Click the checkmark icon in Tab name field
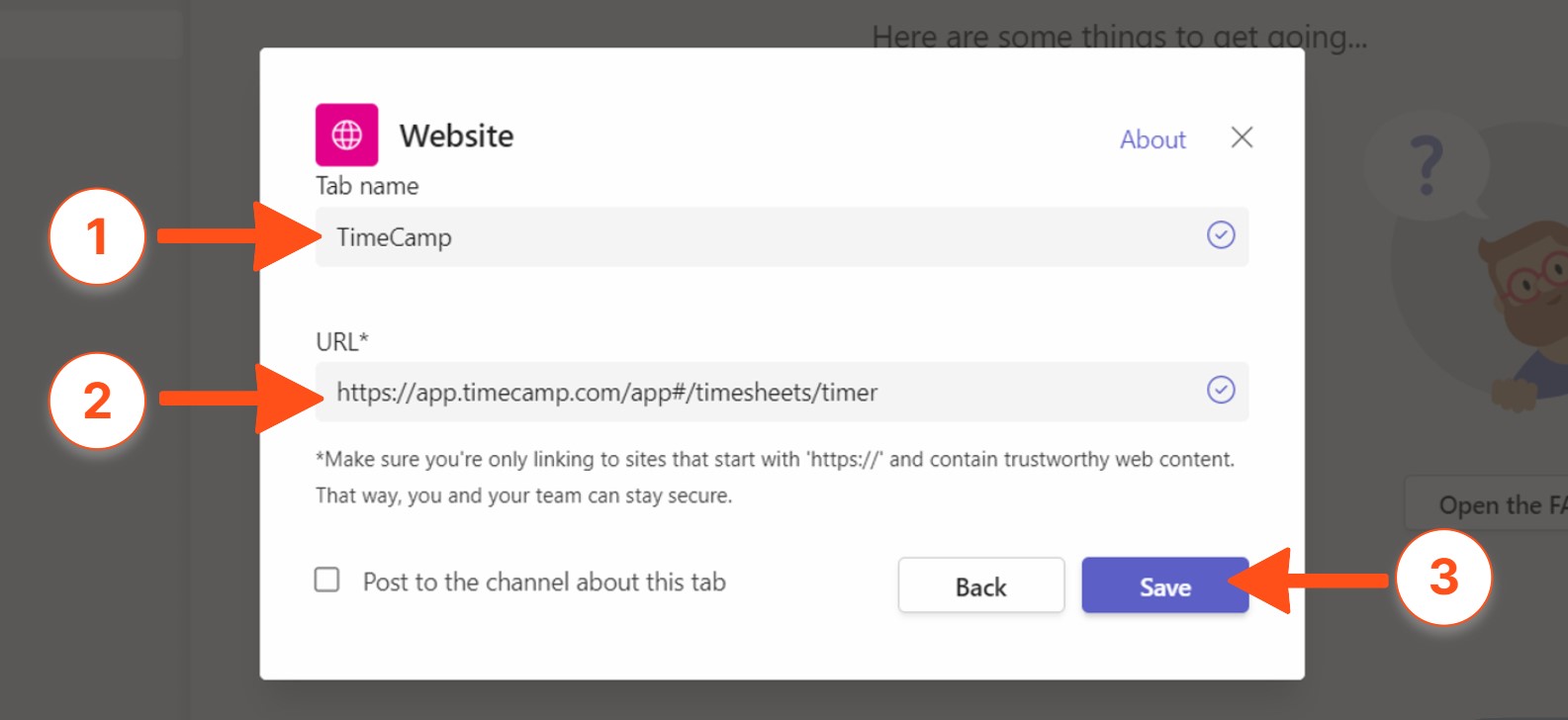Viewport: 1568px width, 720px height. click(x=1221, y=235)
